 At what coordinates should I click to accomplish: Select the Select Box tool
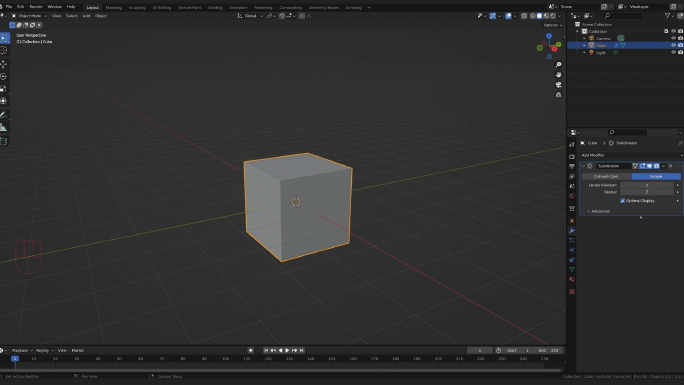pyautogui.click(x=3, y=38)
